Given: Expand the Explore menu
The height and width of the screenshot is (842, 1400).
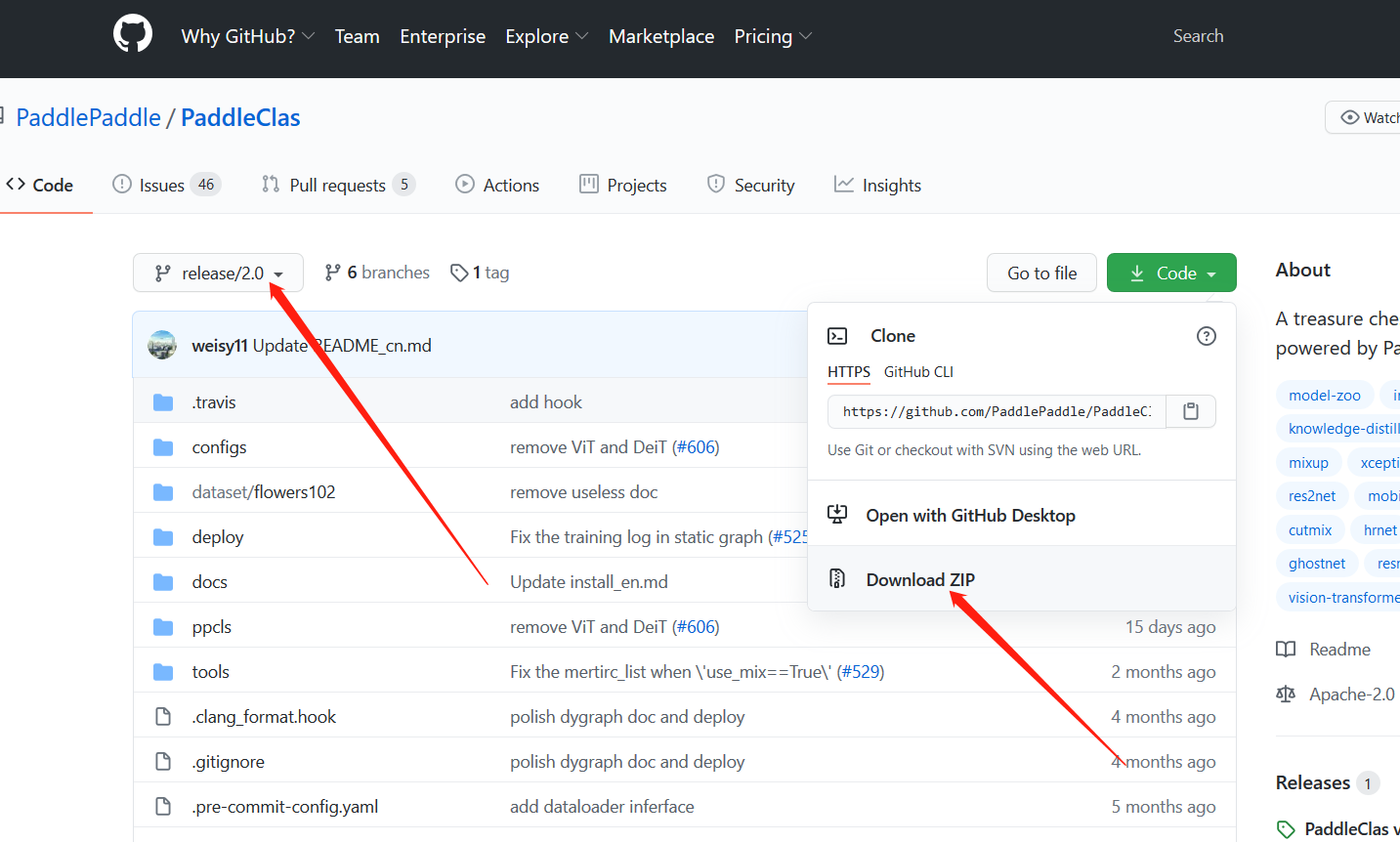Looking at the screenshot, I should pos(546,36).
